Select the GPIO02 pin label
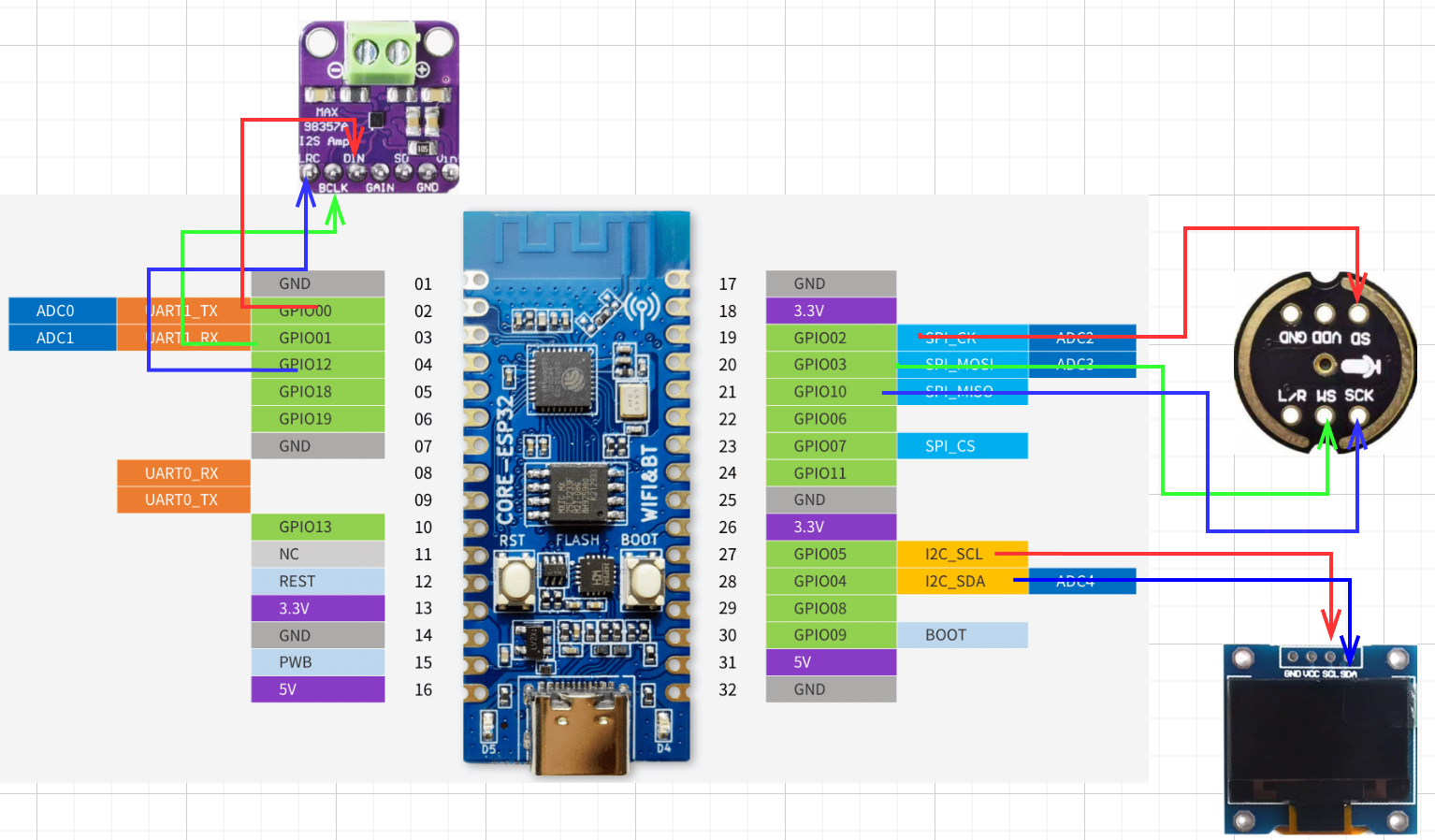1435x840 pixels. (x=831, y=338)
